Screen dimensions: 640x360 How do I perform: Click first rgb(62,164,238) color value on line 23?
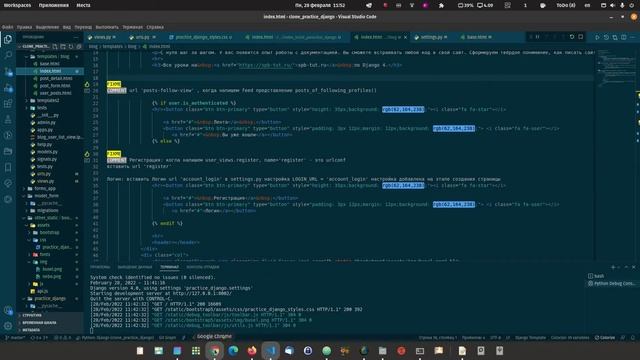[403, 109]
